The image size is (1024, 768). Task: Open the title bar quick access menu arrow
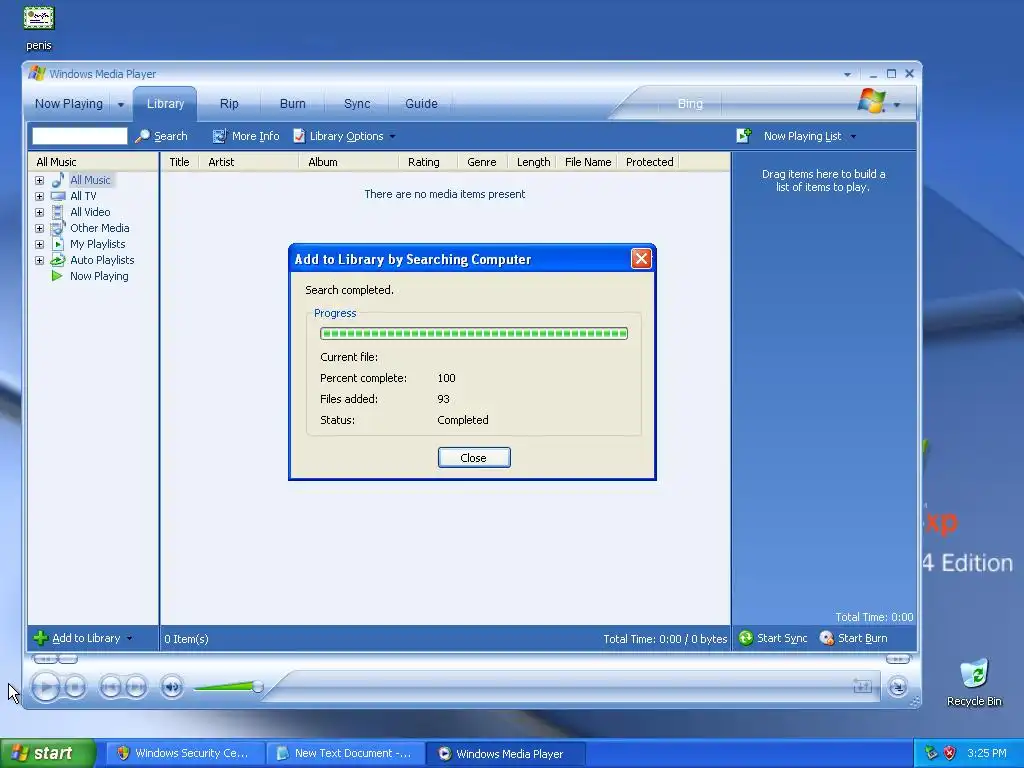coord(847,74)
